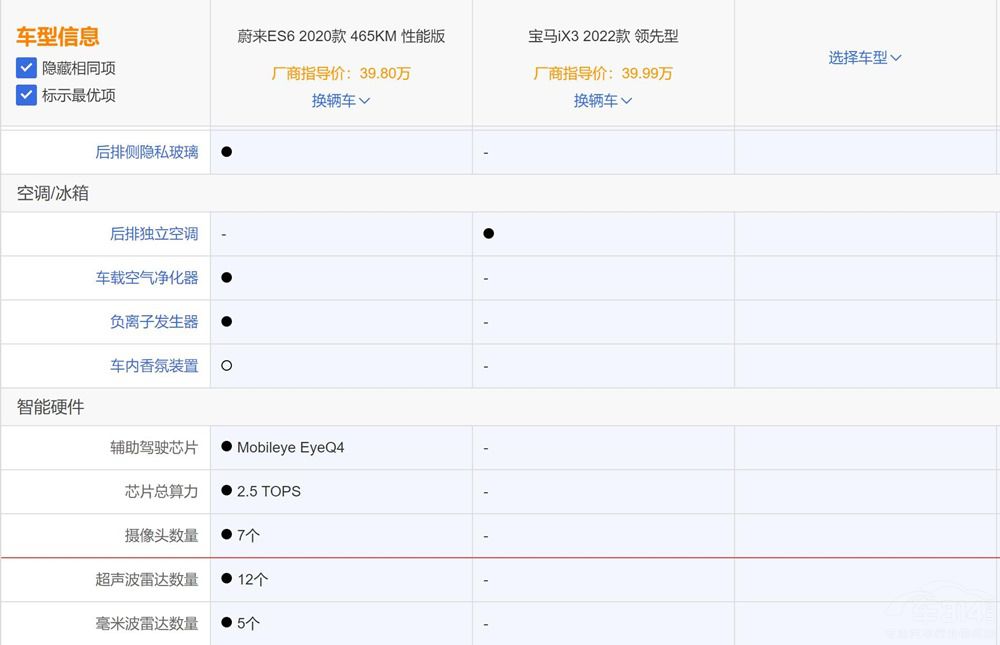Click the 蔚来ES6 2020款 465KM 性能版 title
Viewport: 1000px width, 645px height.
pyautogui.click(x=341, y=36)
